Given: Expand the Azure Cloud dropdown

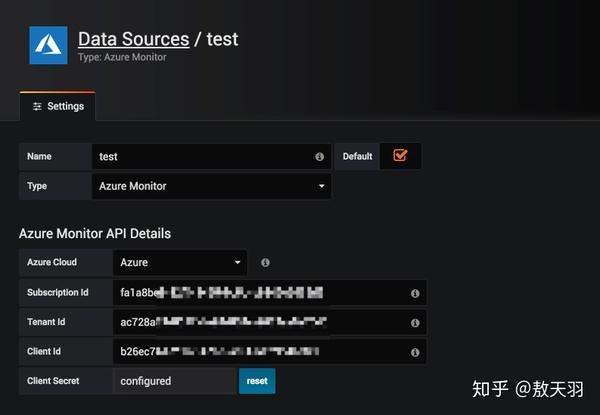Looking at the screenshot, I should (x=180, y=263).
